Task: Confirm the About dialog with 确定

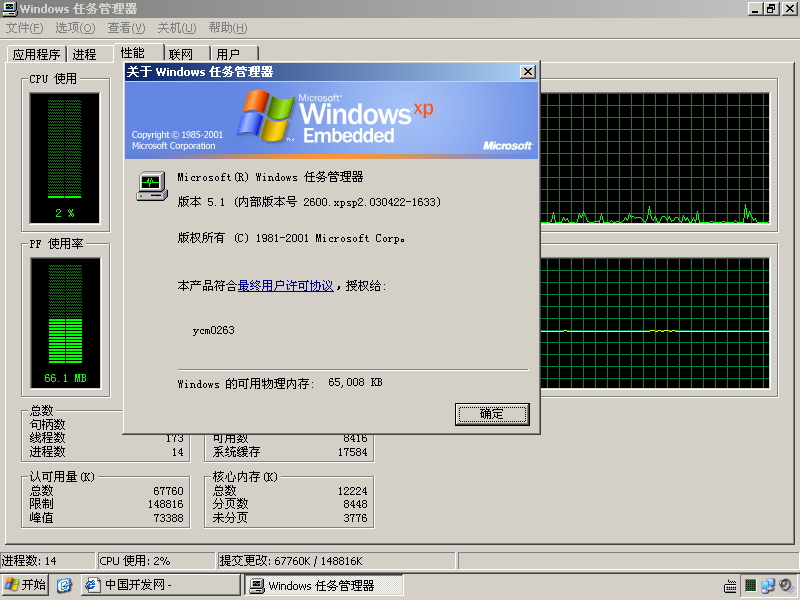Action: (x=492, y=414)
